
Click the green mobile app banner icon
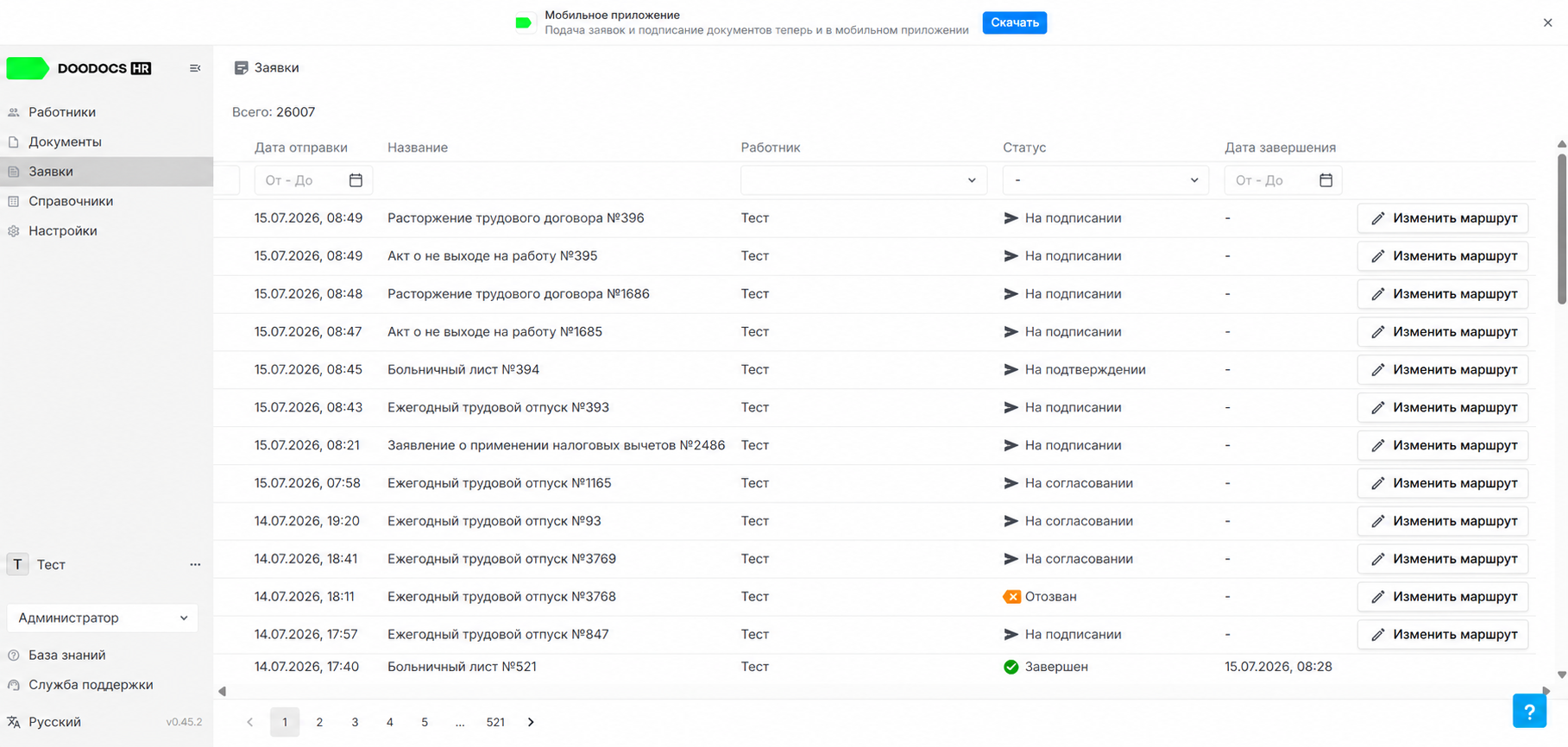[523, 22]
